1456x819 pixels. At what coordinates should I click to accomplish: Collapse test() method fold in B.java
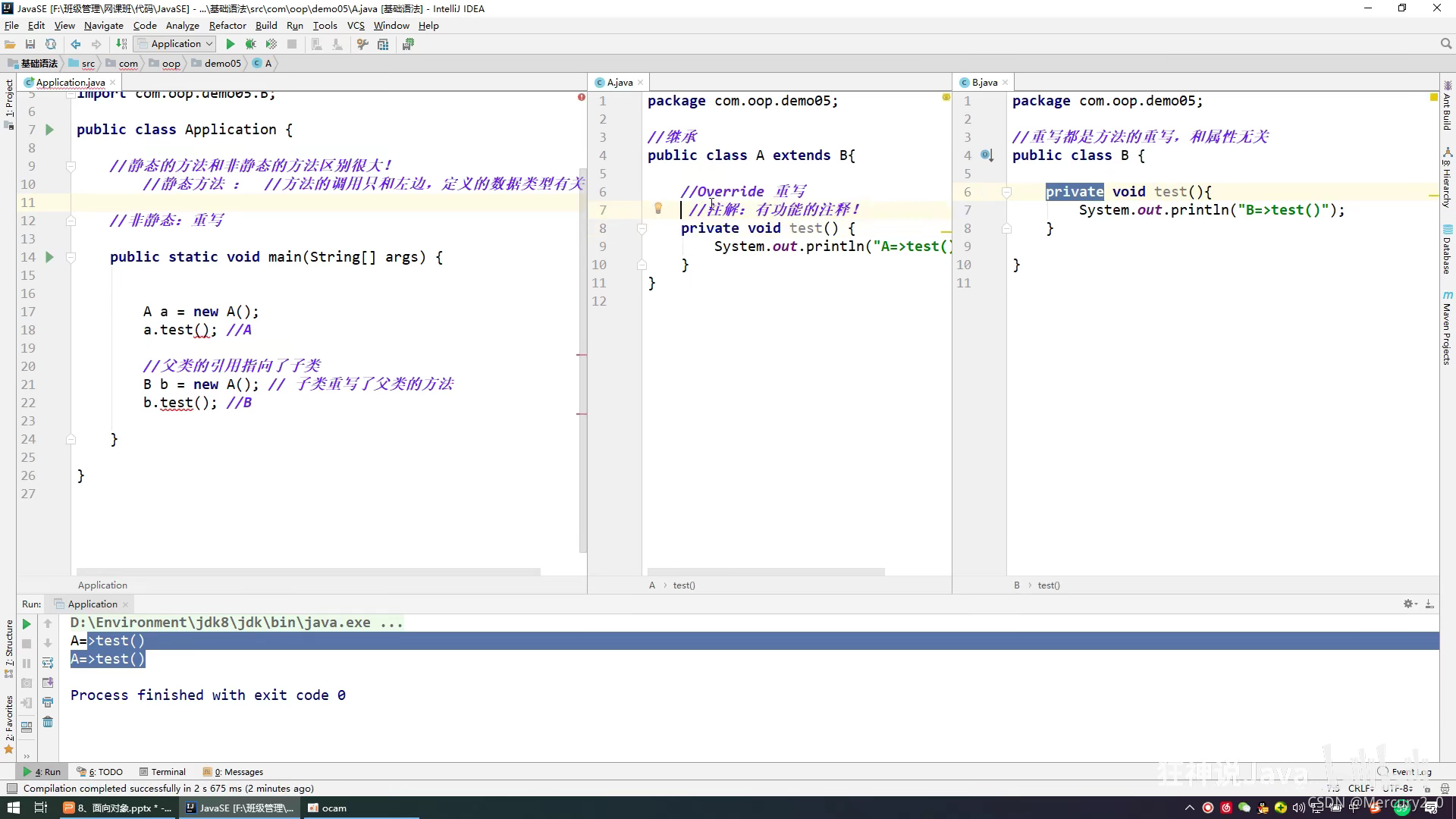click(x=1006, y=192)
